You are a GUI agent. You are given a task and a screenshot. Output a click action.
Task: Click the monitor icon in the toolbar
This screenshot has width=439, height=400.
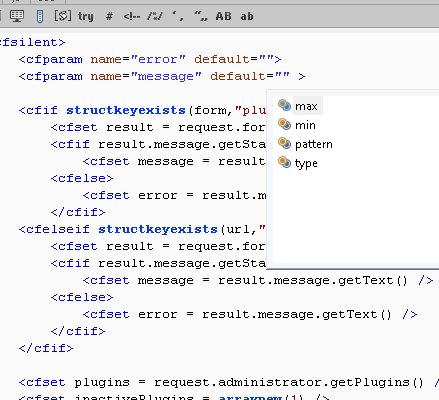coord(16,16)
